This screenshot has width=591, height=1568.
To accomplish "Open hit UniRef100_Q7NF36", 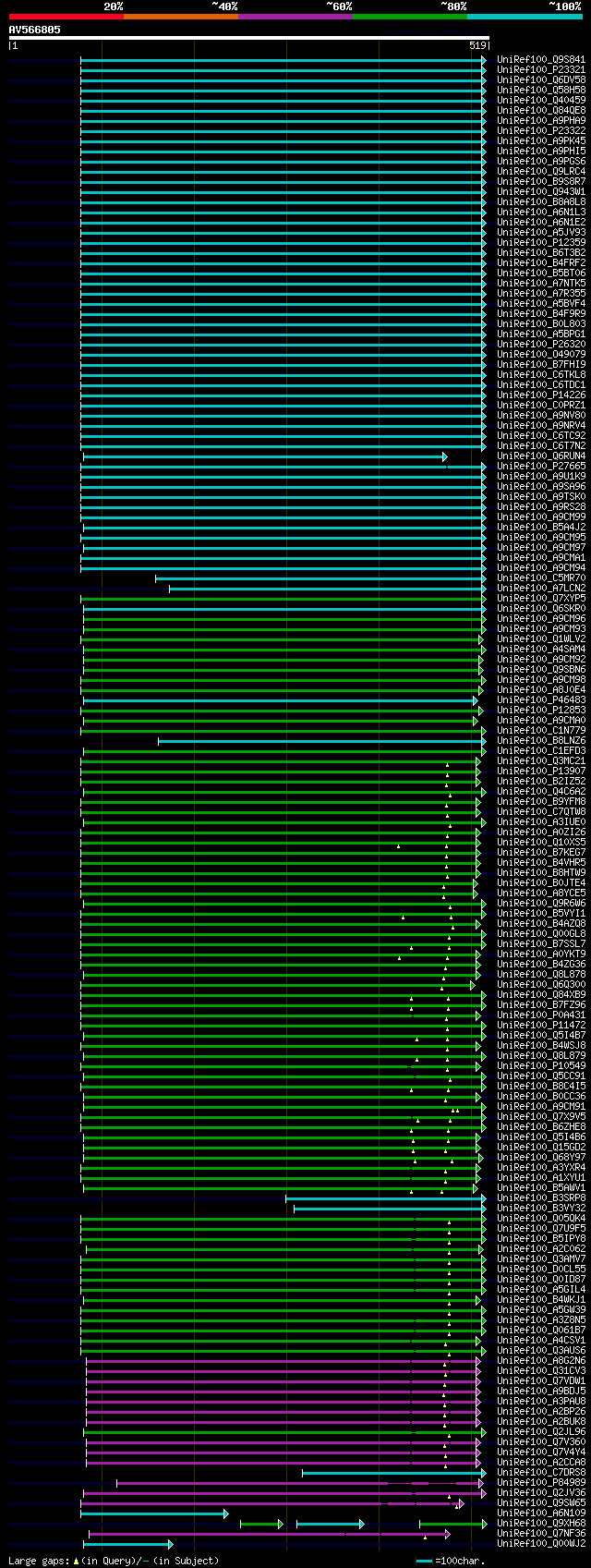I will 541,1534.
